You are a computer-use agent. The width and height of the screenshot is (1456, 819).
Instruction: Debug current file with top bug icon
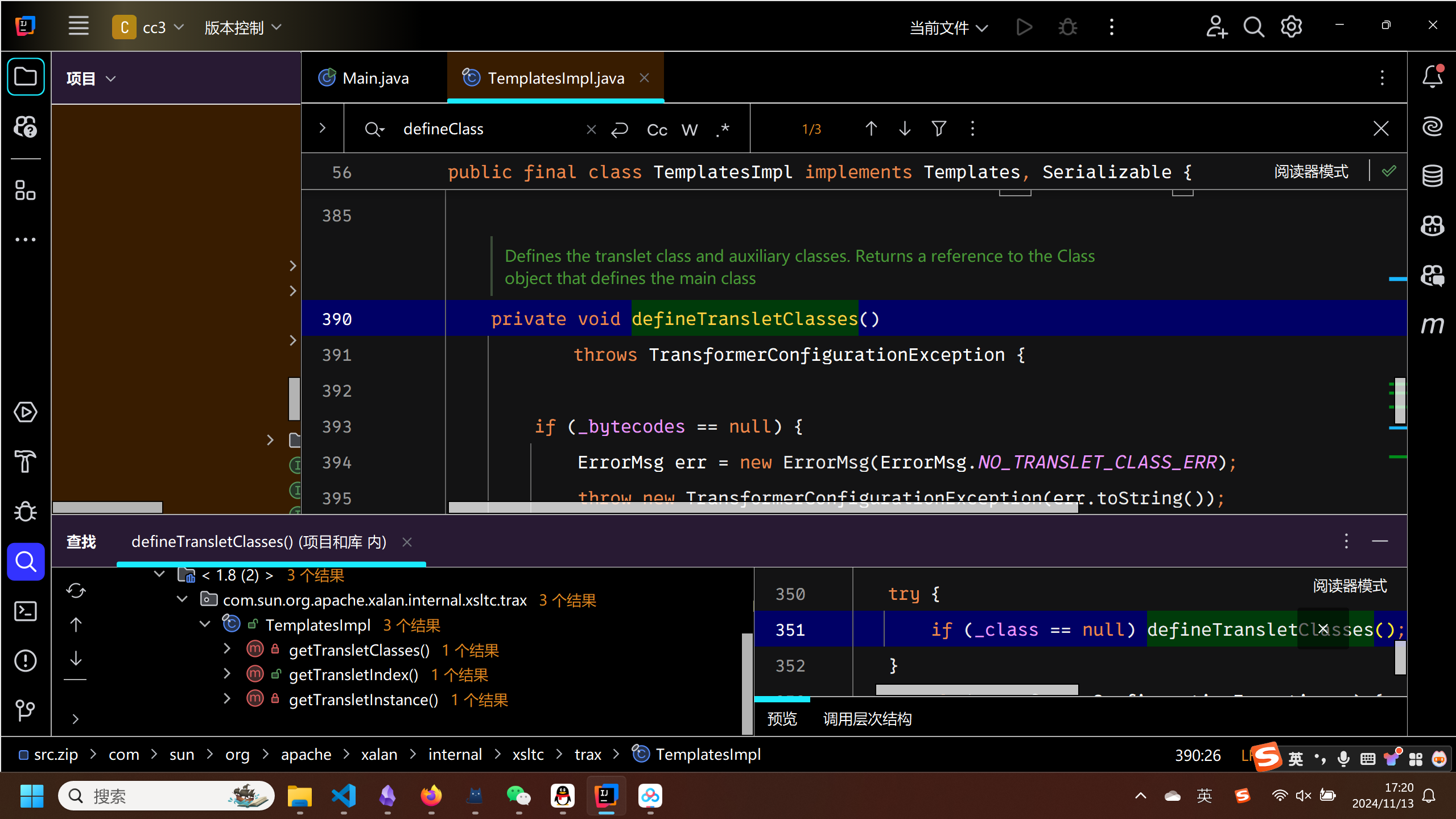pyautogui.click(x=1067, y=27)
